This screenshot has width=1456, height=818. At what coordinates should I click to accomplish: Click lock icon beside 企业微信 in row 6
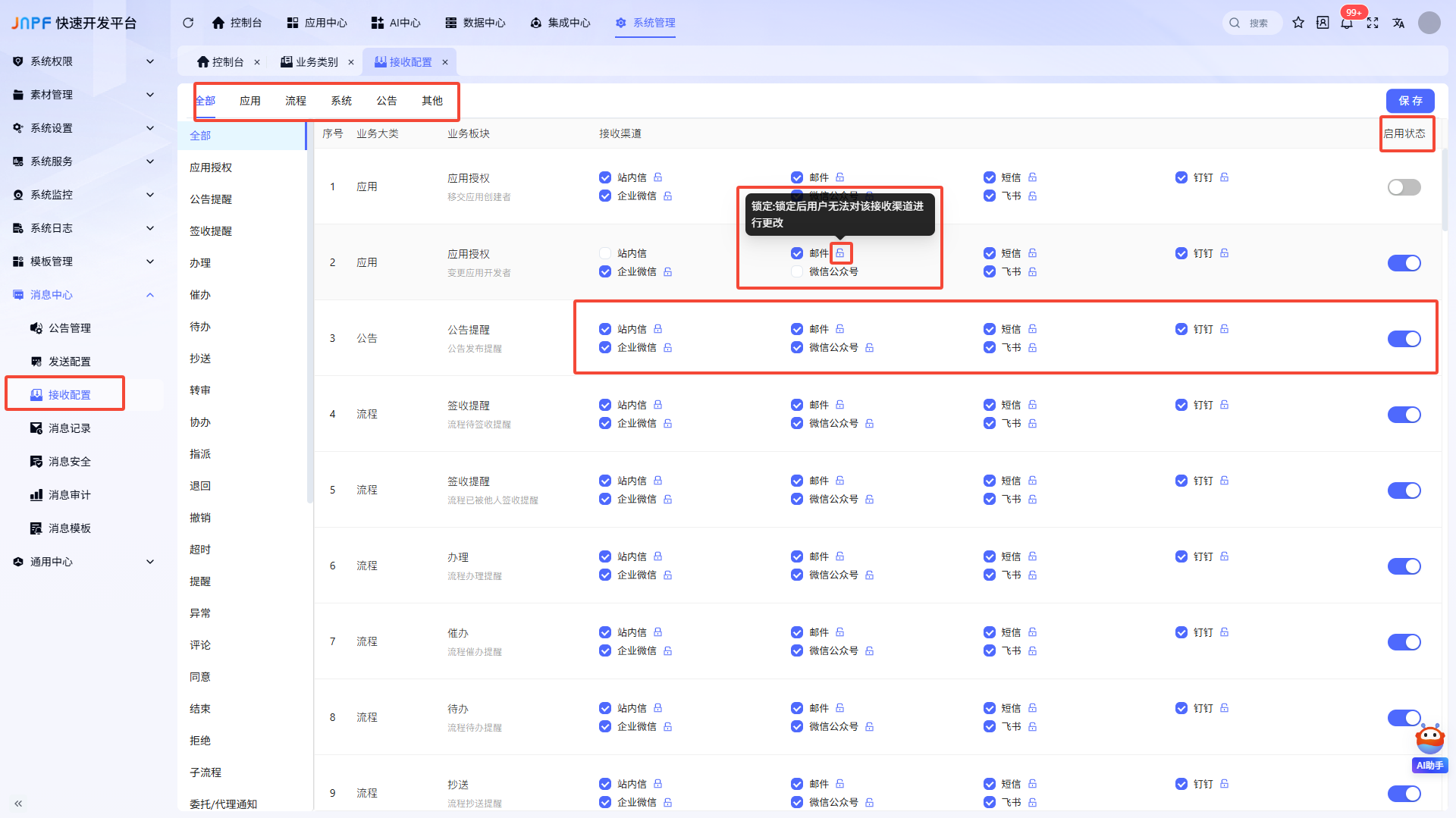[x=667, y=575]
